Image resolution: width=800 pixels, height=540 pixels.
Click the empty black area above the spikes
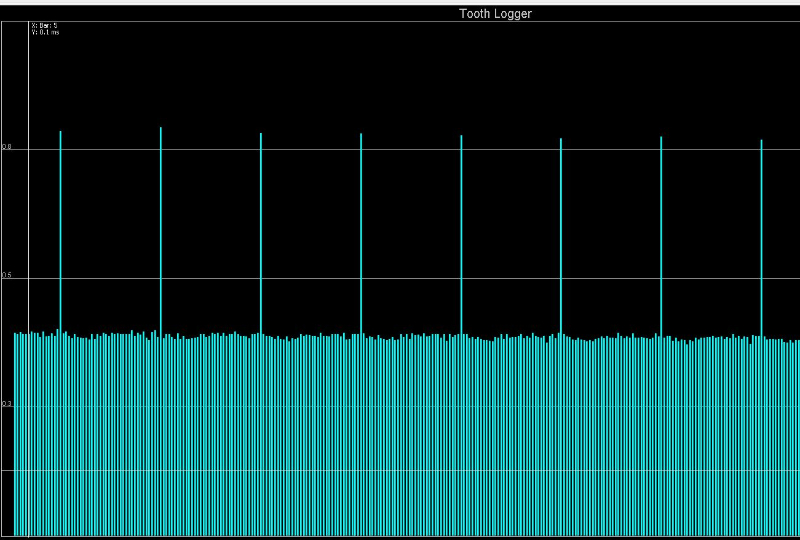pos(400,70)
